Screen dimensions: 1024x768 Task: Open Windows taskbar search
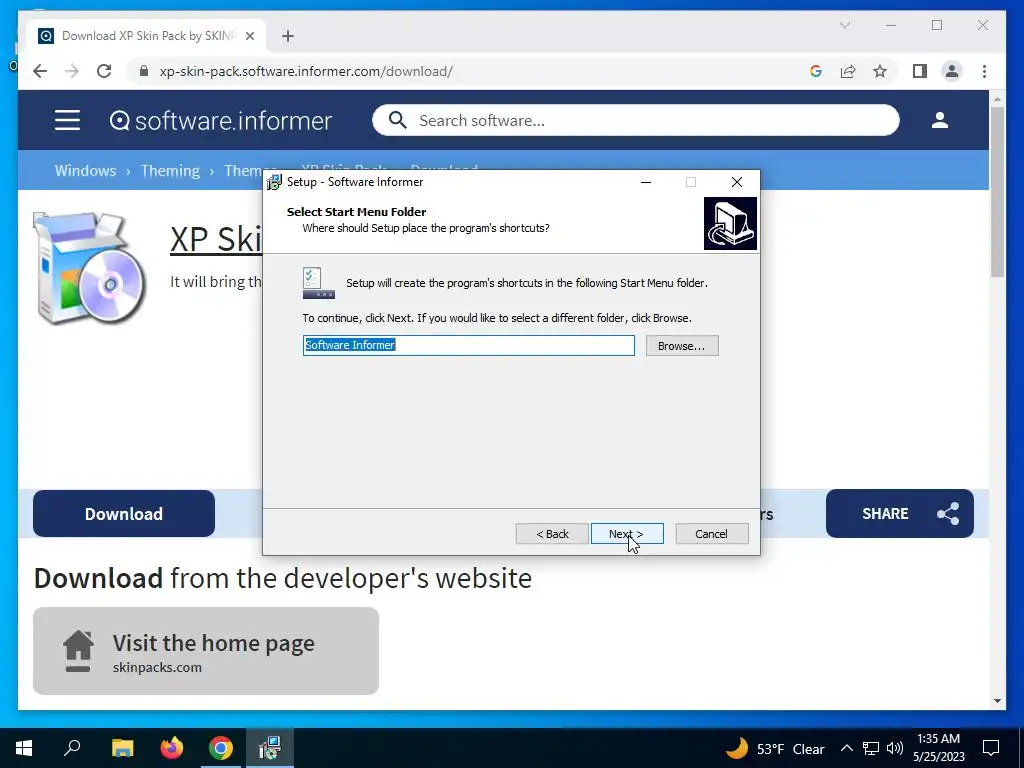click(x=72, y=748)
